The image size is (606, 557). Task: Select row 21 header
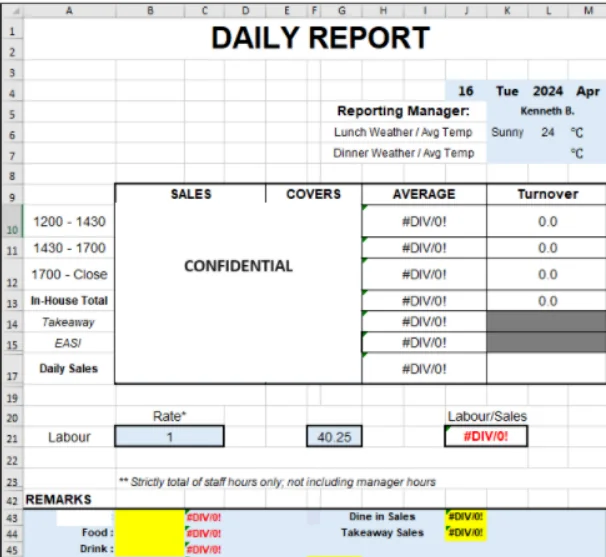coord(12,438)
